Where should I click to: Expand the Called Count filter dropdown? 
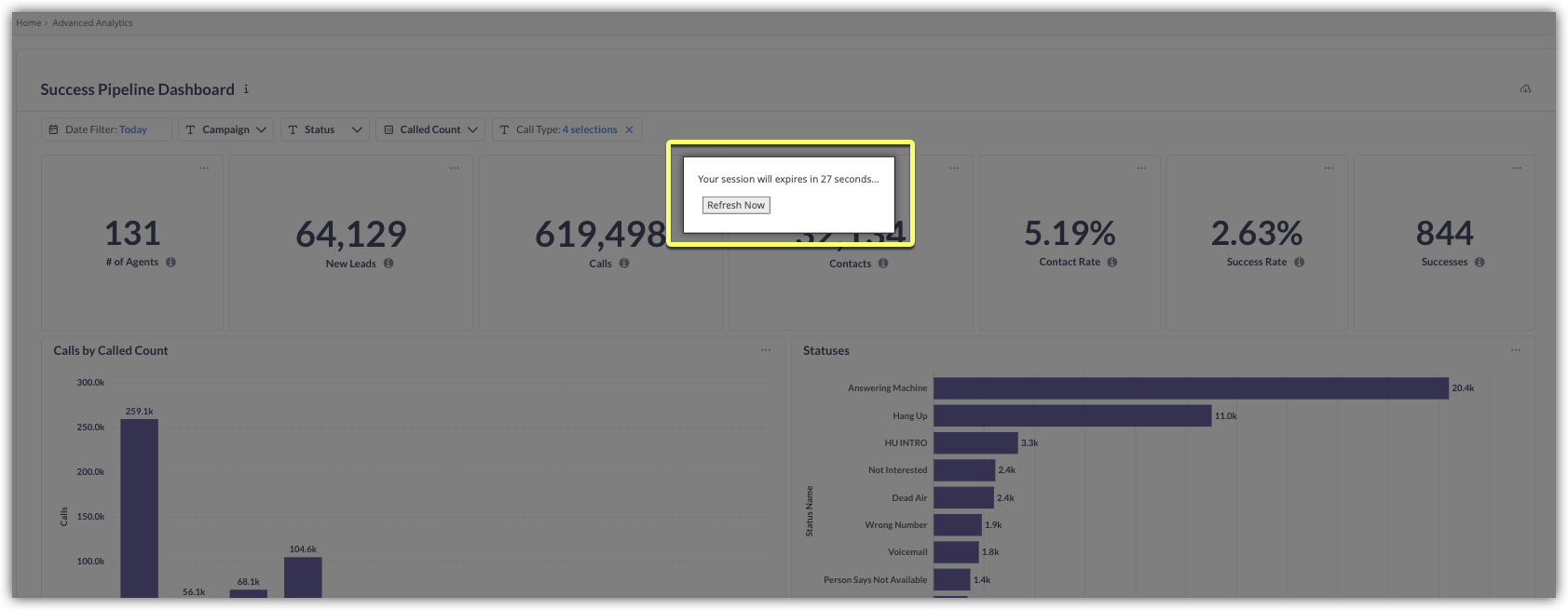coord(432,129)
